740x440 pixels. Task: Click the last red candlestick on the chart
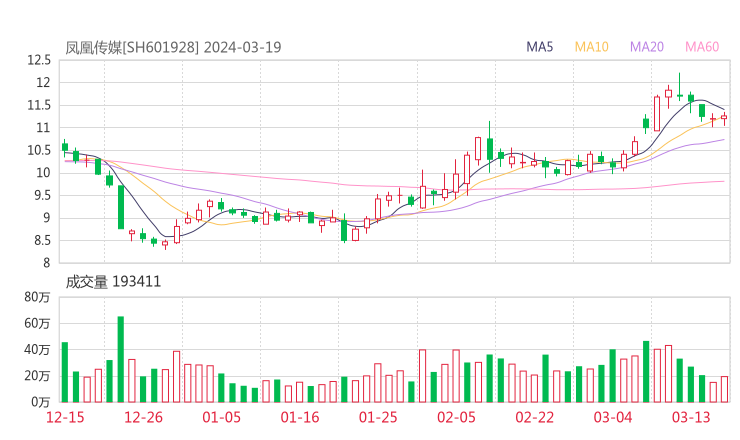click(x=724, y=118)
